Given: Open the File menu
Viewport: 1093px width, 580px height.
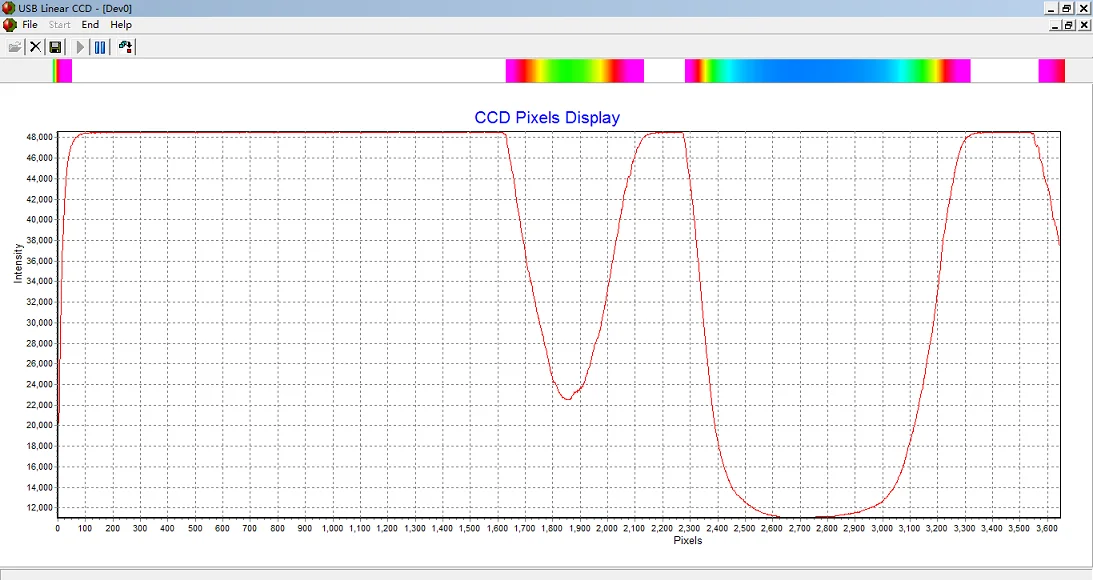Looking at the screenshot, I should click(x=30, y=24).
